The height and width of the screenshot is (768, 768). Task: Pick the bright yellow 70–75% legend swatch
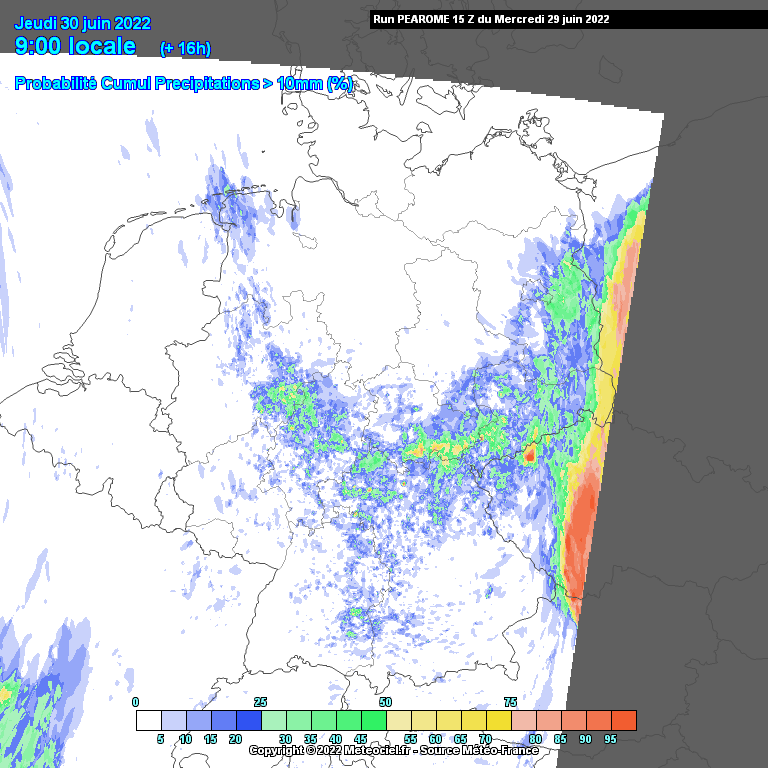tap(498, 720)
